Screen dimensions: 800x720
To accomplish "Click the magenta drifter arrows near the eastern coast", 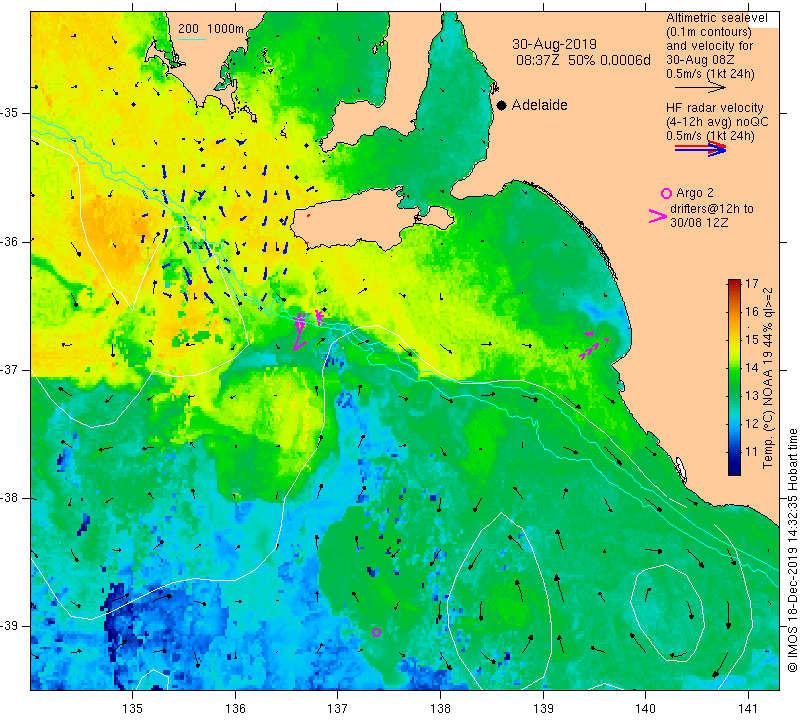I will pos(593,344).
